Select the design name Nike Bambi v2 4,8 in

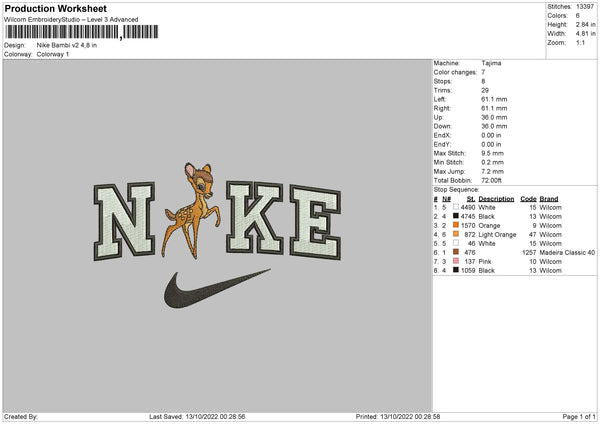(x=67, y=45)
